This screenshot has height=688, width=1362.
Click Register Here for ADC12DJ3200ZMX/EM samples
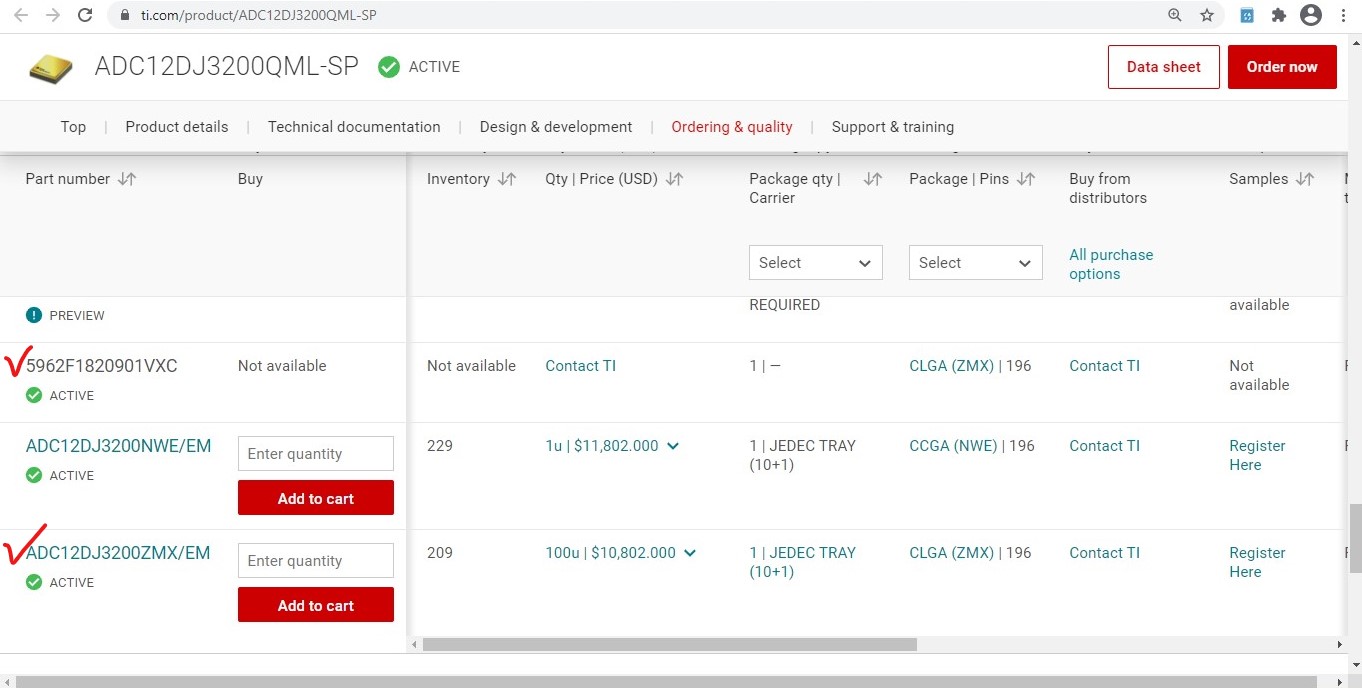pyautogui.click(x=1257, y=562)
